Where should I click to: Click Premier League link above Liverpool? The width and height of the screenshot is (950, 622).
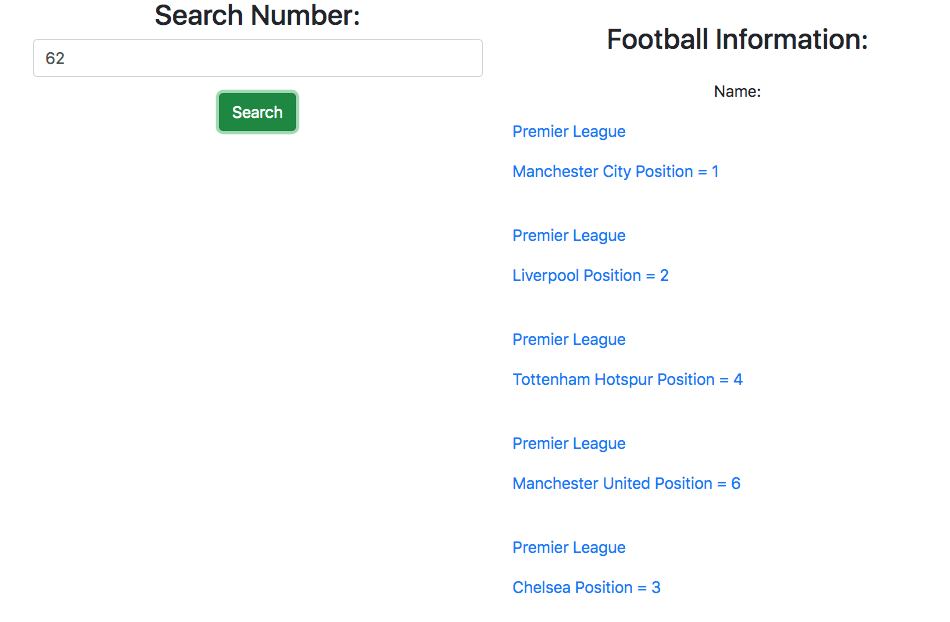point(569,236)
